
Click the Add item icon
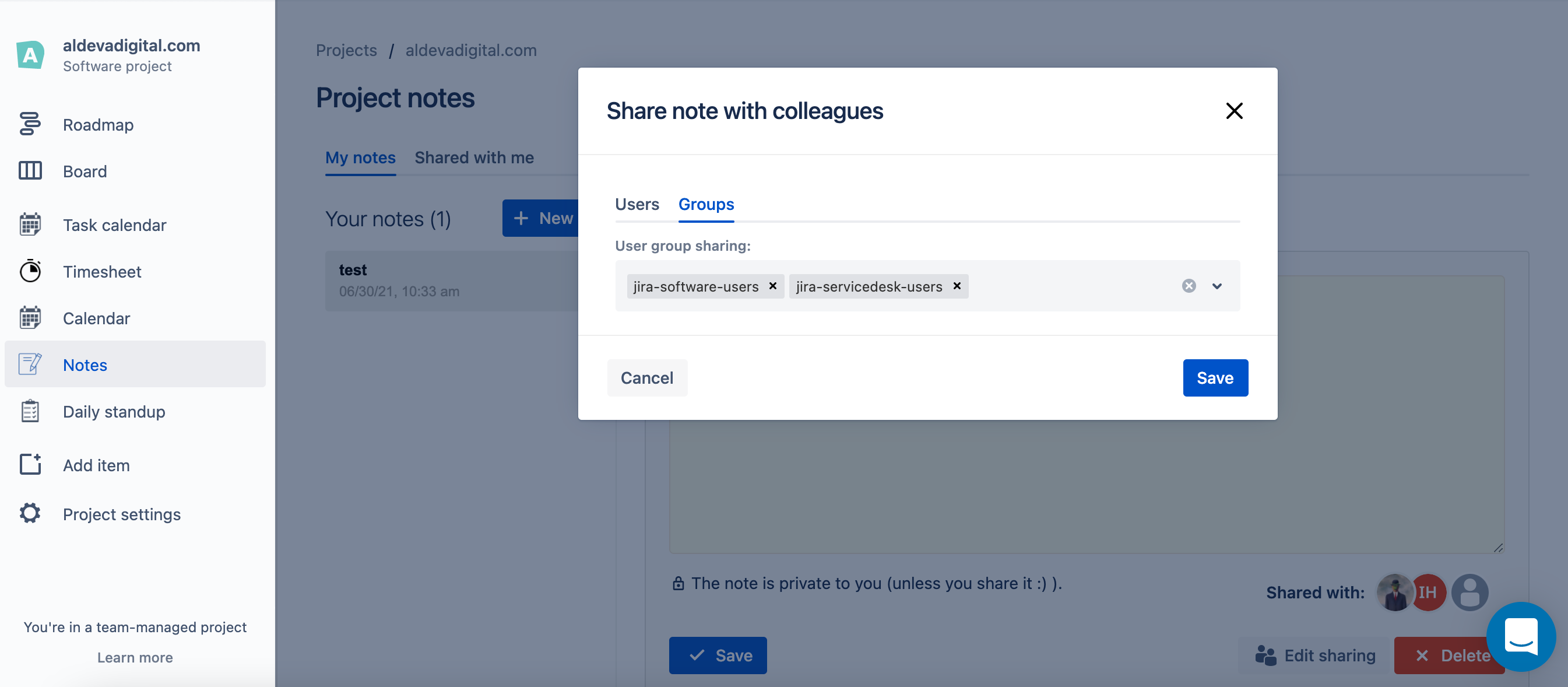[30, 465]
